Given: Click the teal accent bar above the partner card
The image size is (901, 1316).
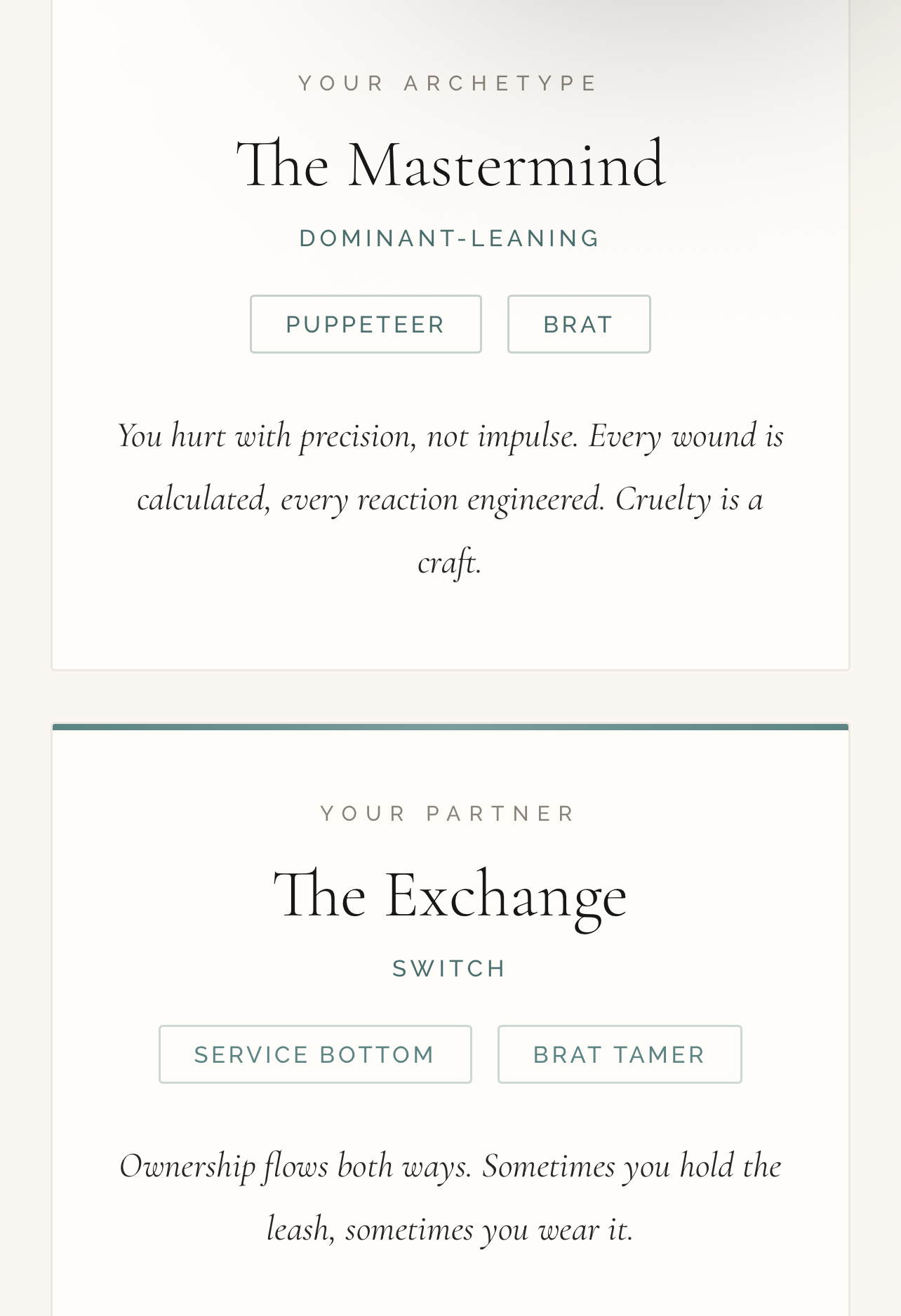Looking at the screenshot, I should coord(451,727).
